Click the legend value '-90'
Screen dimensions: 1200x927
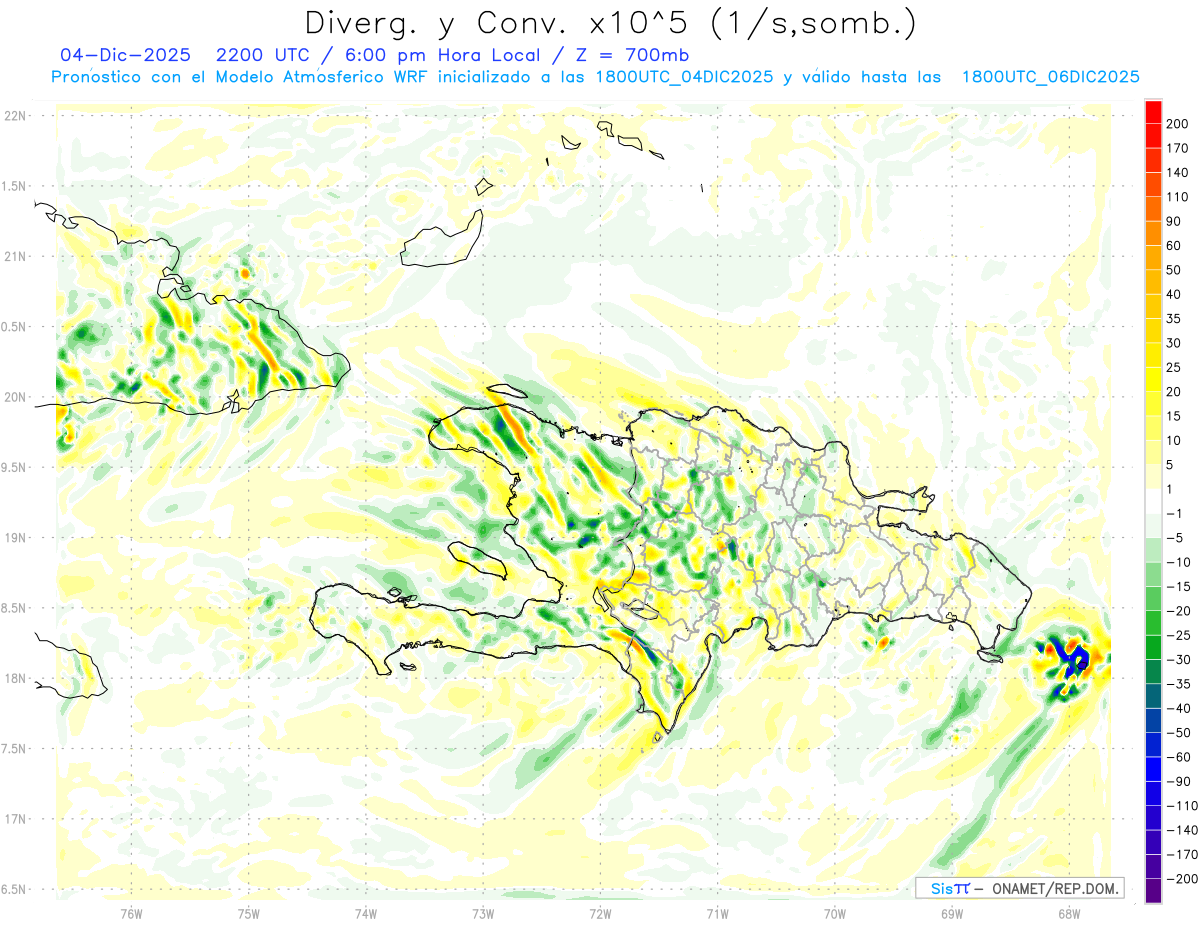click(x=1181, y=781)
